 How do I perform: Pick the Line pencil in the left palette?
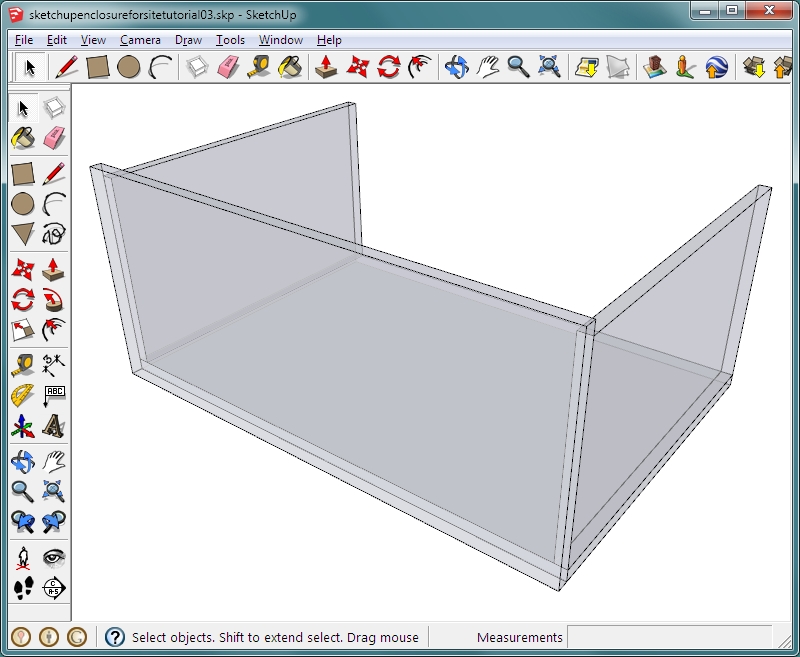coord(54,174)
